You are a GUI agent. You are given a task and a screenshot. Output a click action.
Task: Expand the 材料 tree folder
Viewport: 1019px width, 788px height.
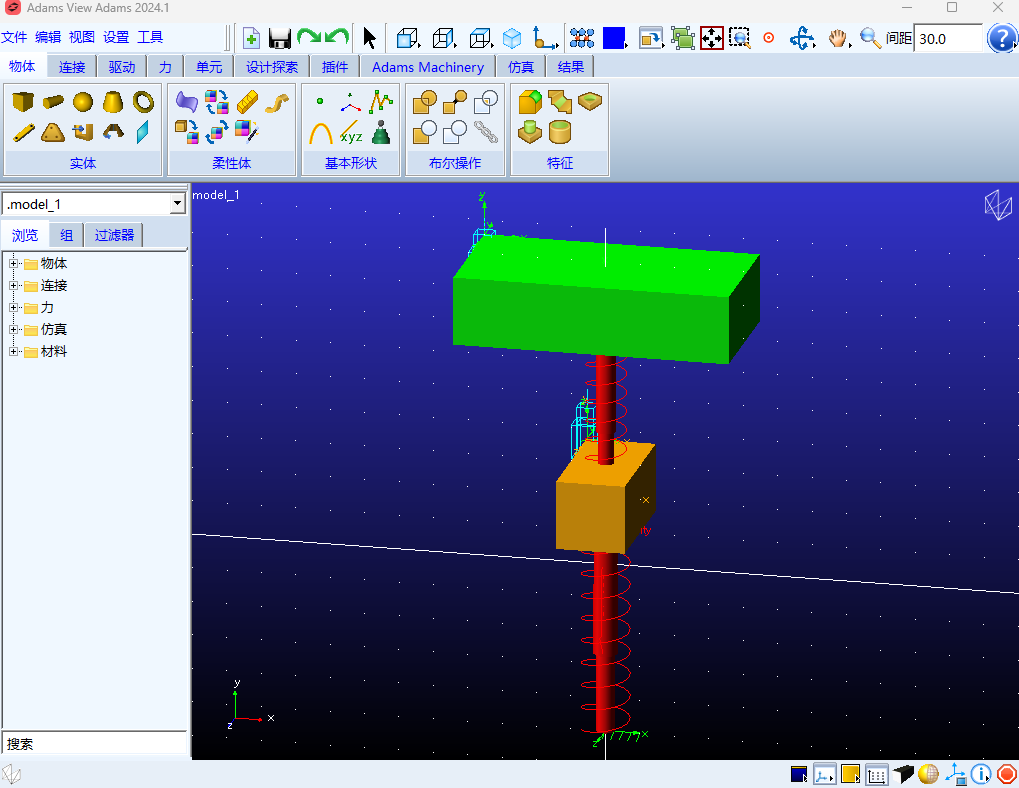[13, 351]
